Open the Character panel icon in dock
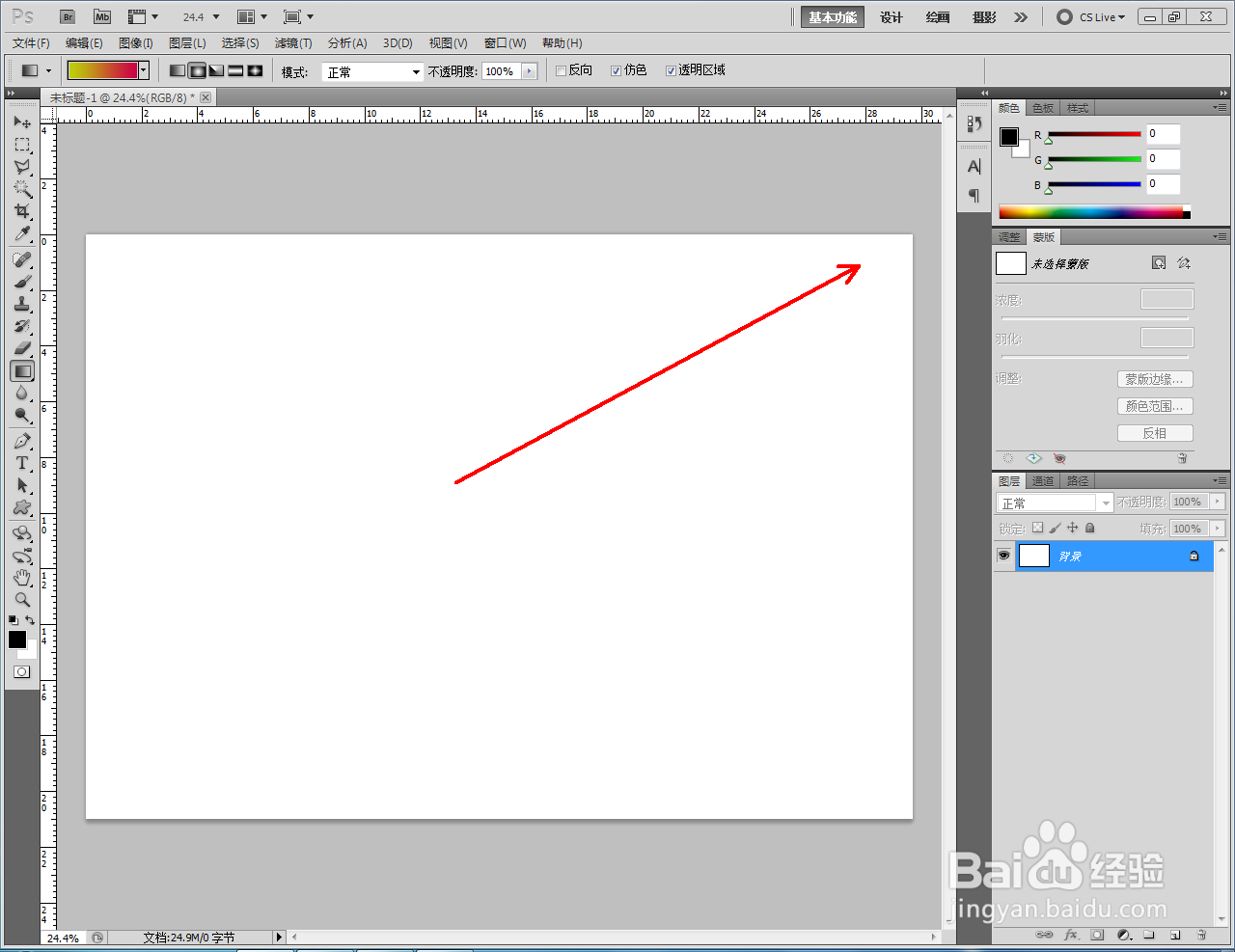 pyautogui.click(x=974, y=167)
